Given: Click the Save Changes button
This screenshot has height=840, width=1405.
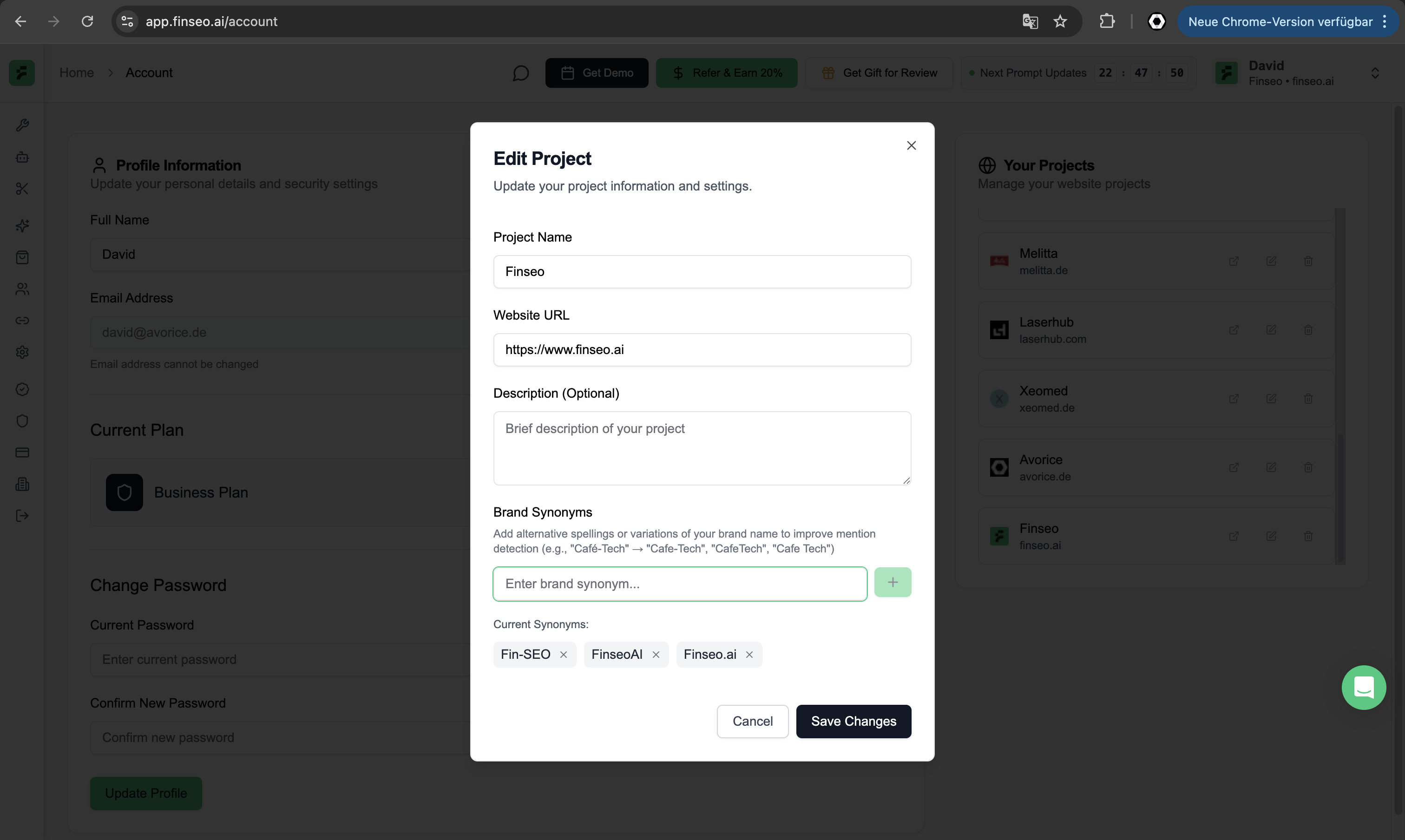Looking at the screenshot, I should (x=853, y=721).
